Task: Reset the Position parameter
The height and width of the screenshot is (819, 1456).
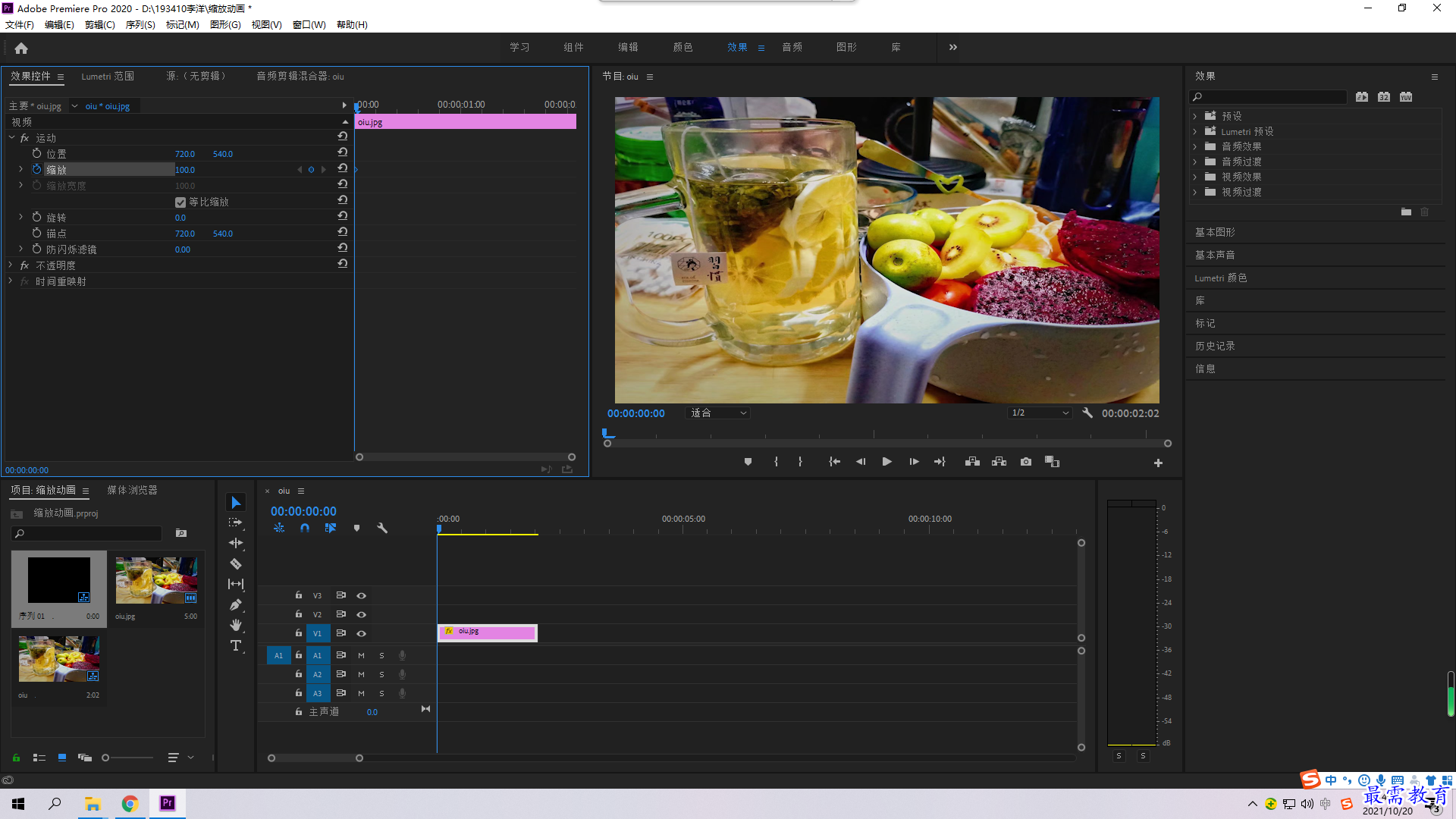Action: [343, 152]
